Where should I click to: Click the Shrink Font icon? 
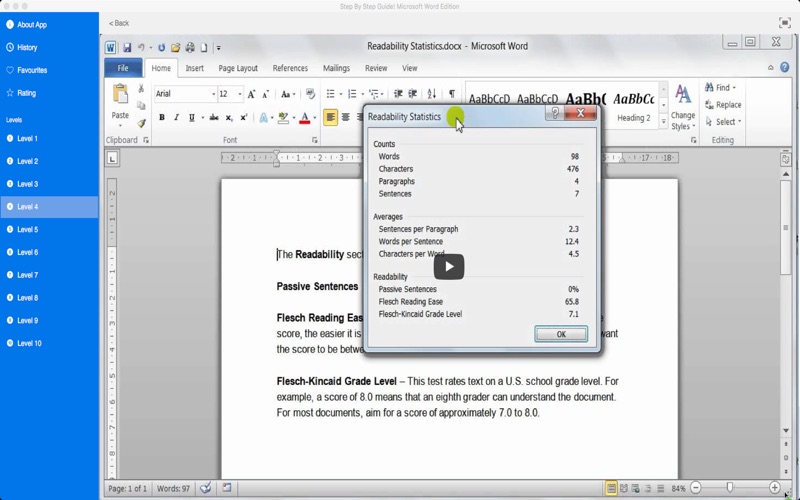tap(265, 94)
